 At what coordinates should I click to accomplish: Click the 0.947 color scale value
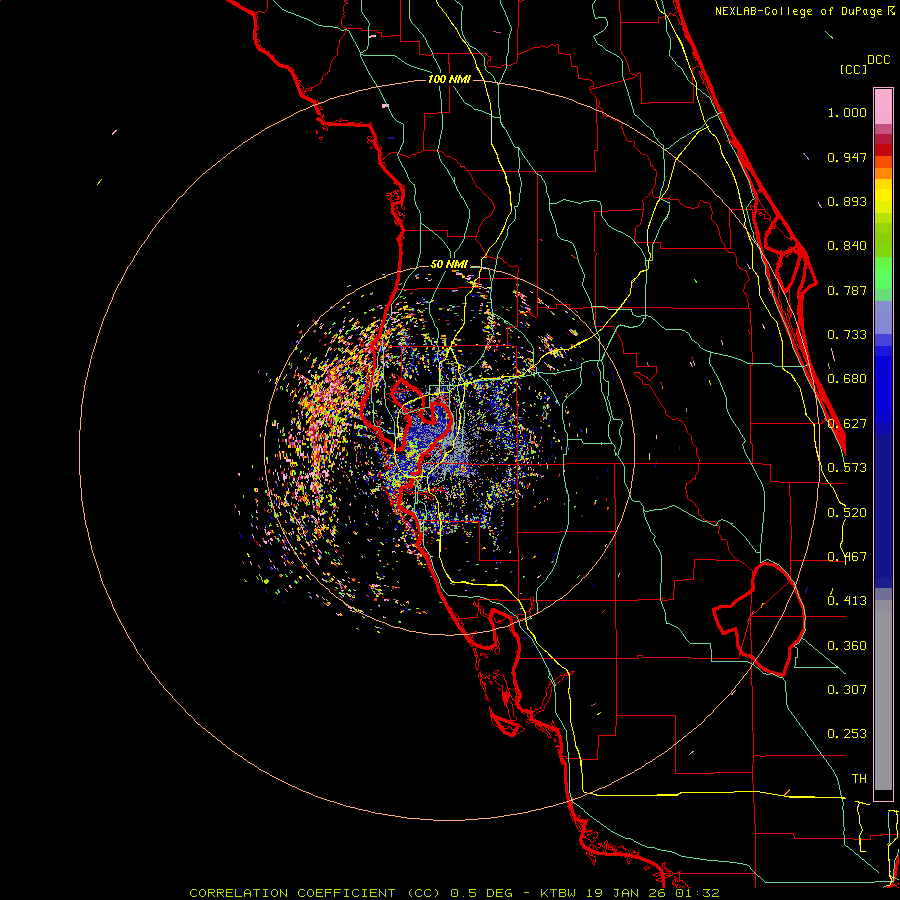[x=847, y=157]
